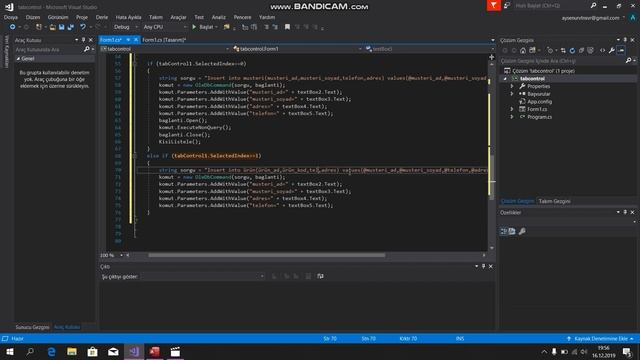Click the Collapse All icon in Çözüm Gezgini
640x360 pixels.
coord(581,51)
